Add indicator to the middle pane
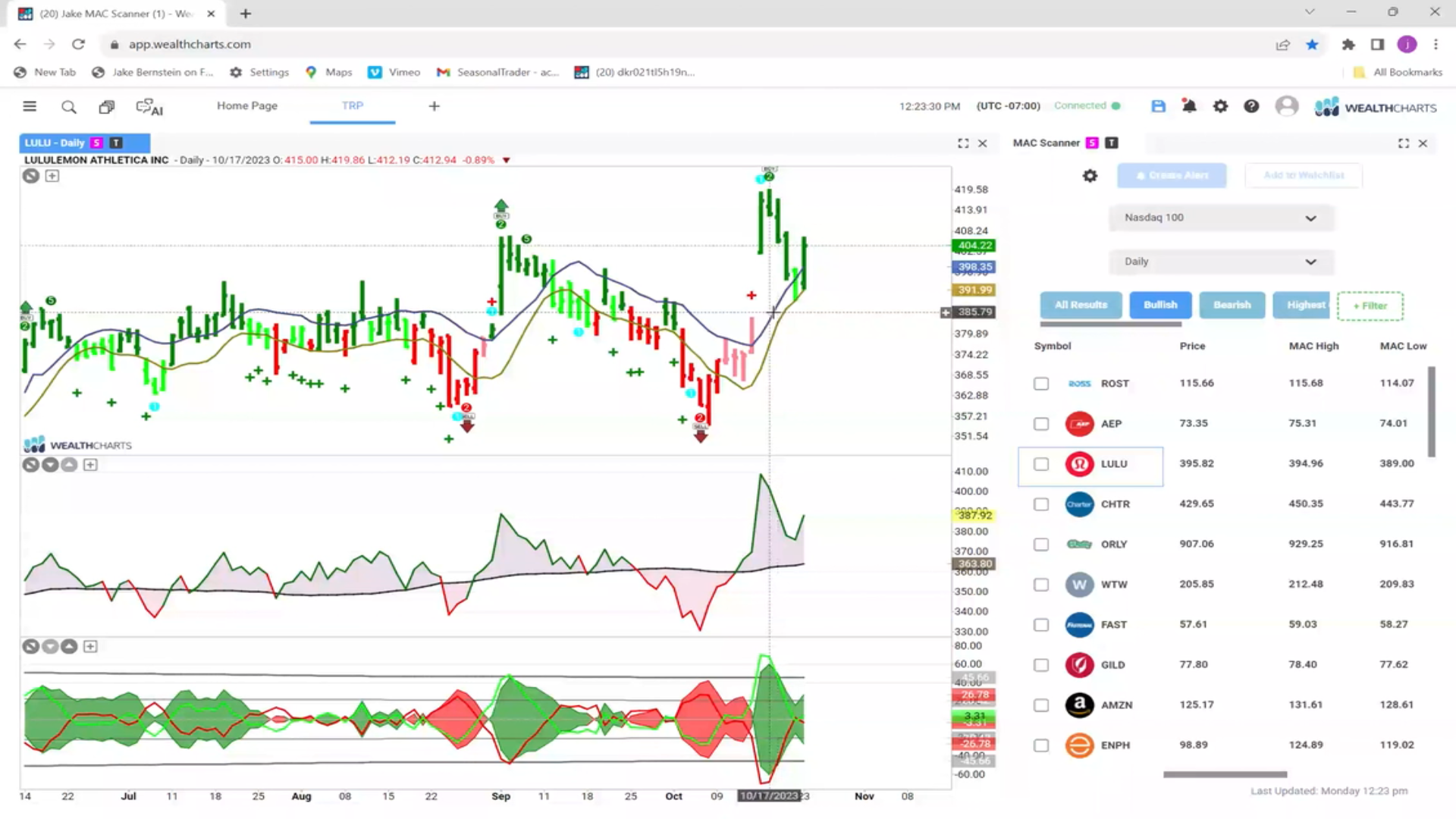 click(90, 465)
